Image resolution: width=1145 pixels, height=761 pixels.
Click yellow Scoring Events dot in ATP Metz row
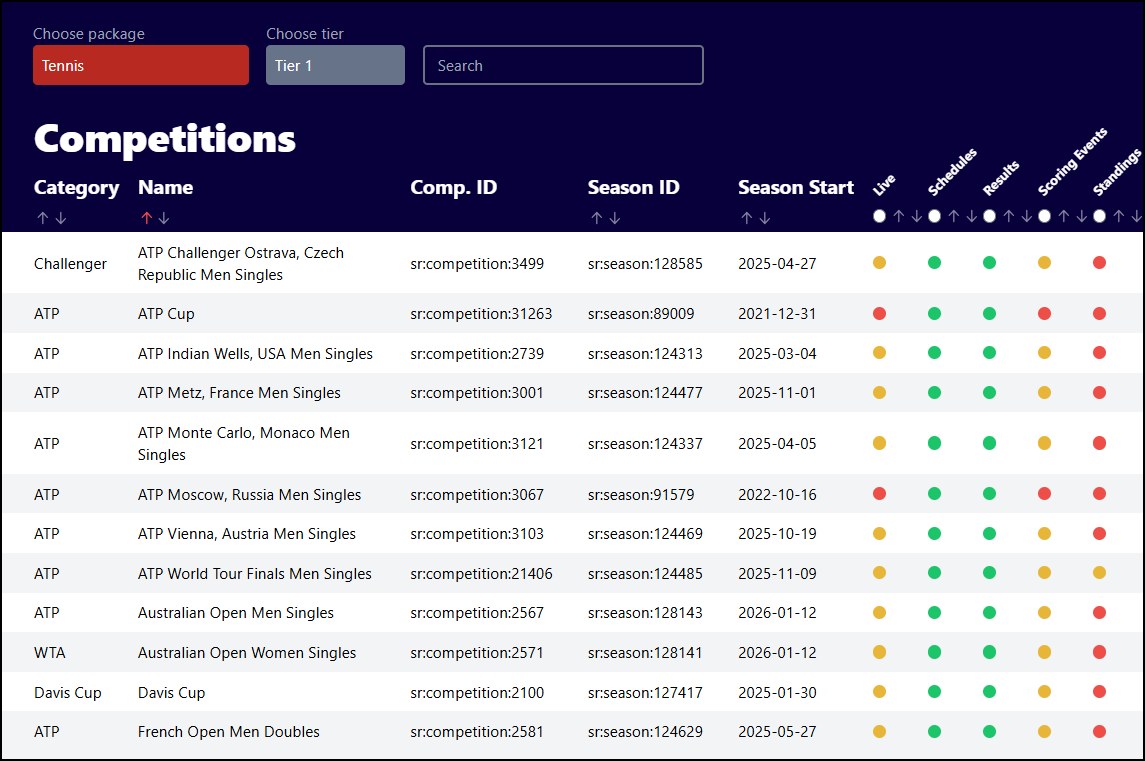point(1044,392)
